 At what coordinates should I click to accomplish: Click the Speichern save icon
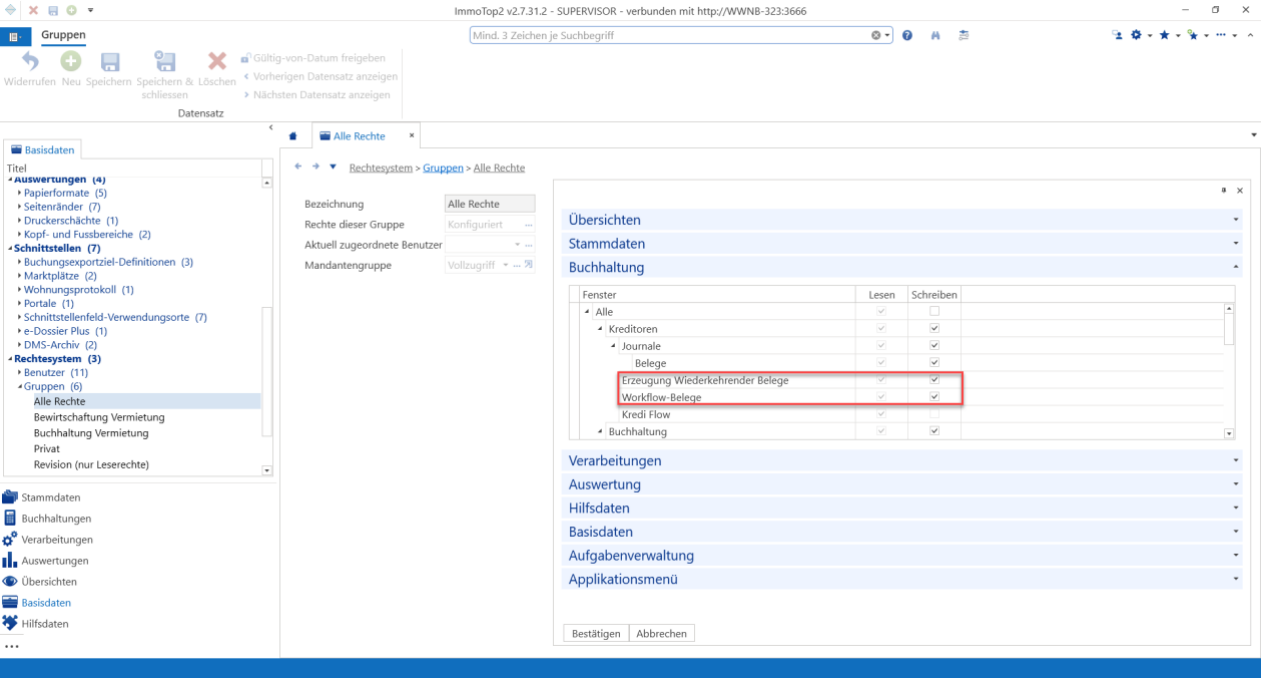pyautogui.click(x=109, y=62)
